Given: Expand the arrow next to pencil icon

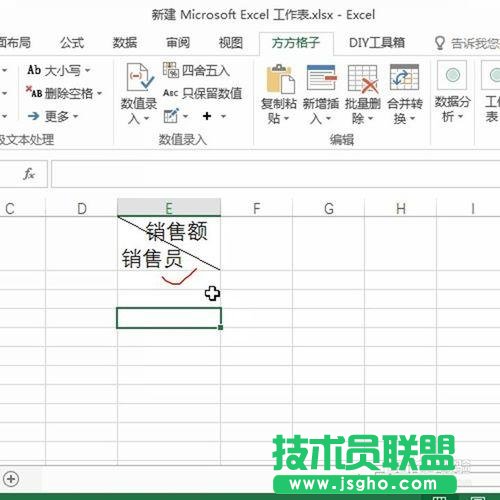Looking at the screenshot, I should tap(186, 116).
